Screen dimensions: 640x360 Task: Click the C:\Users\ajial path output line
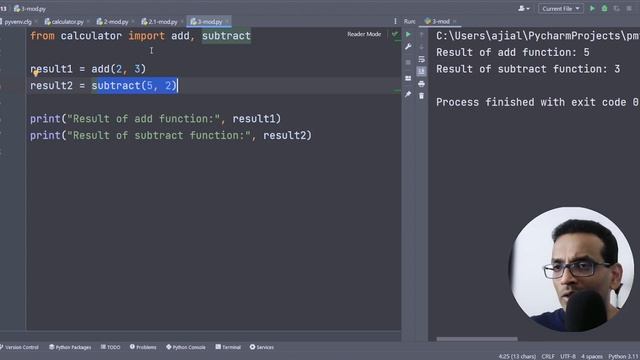pos(538,36)
